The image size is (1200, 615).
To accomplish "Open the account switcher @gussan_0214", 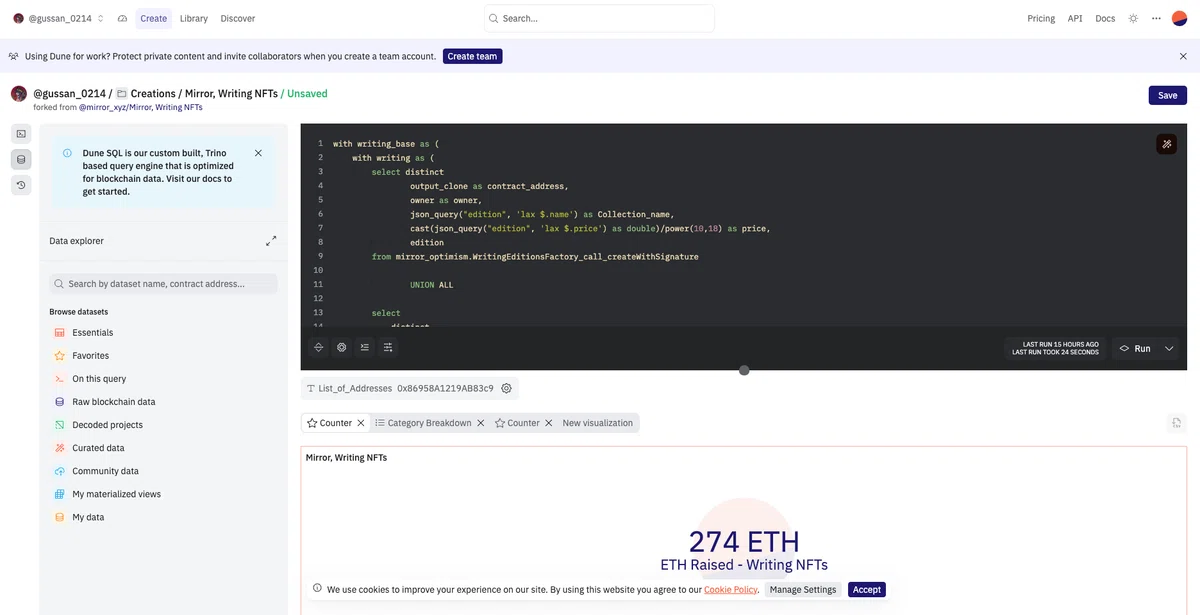I will pyautogui.click(x=57, y=18).
